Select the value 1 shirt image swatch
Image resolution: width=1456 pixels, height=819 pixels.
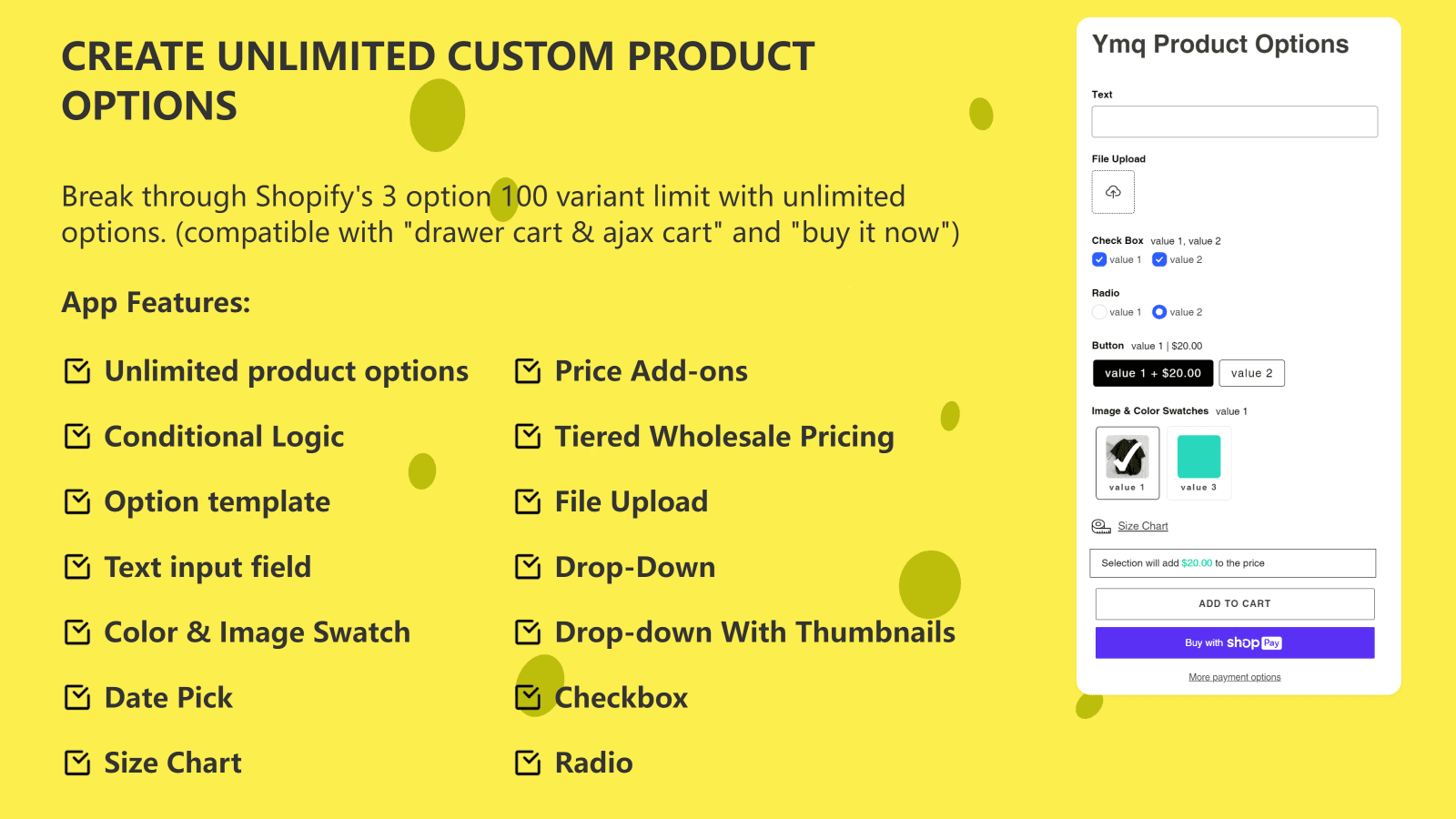coord(1127,458)
